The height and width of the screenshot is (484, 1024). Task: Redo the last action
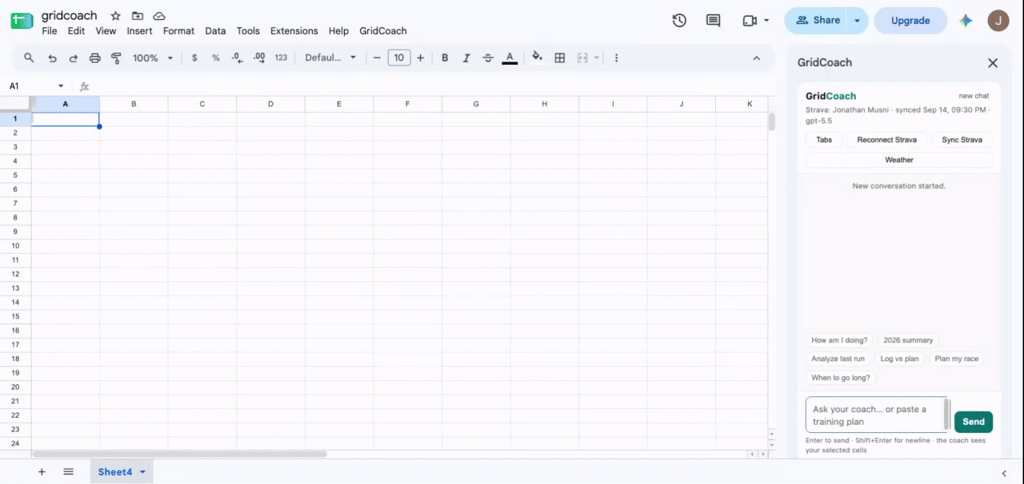(73, 58)
